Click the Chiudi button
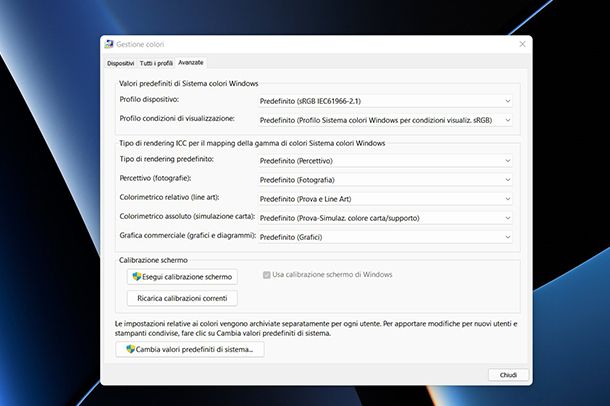610x406 pixels. [x=508, y=375]
